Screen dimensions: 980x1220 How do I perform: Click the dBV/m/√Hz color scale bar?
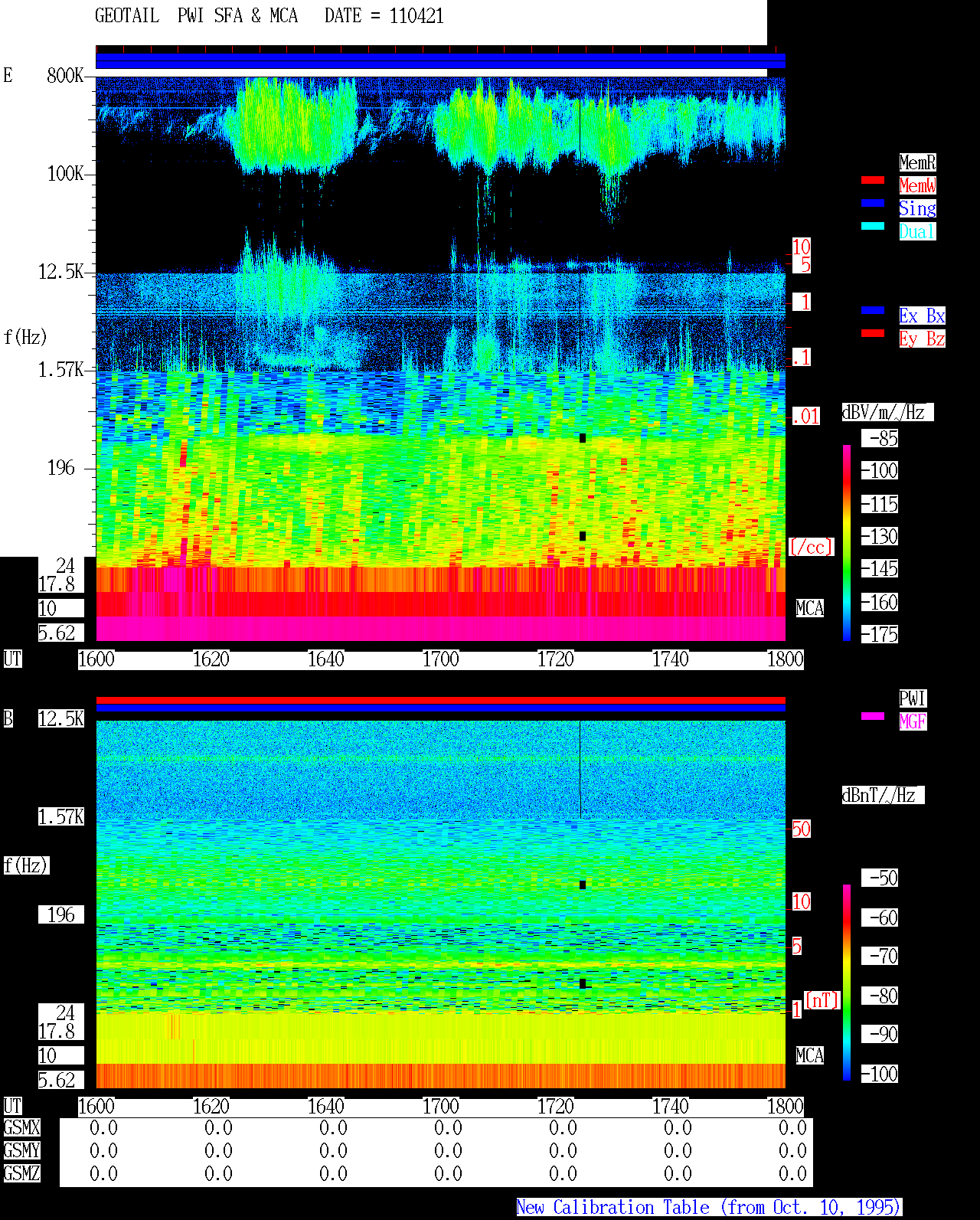click(847, 543)
